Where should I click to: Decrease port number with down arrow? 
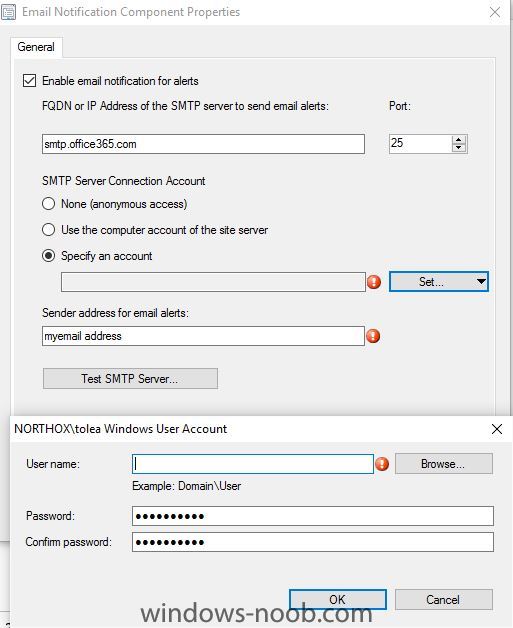pyautogui.click(x=459, y=148)
